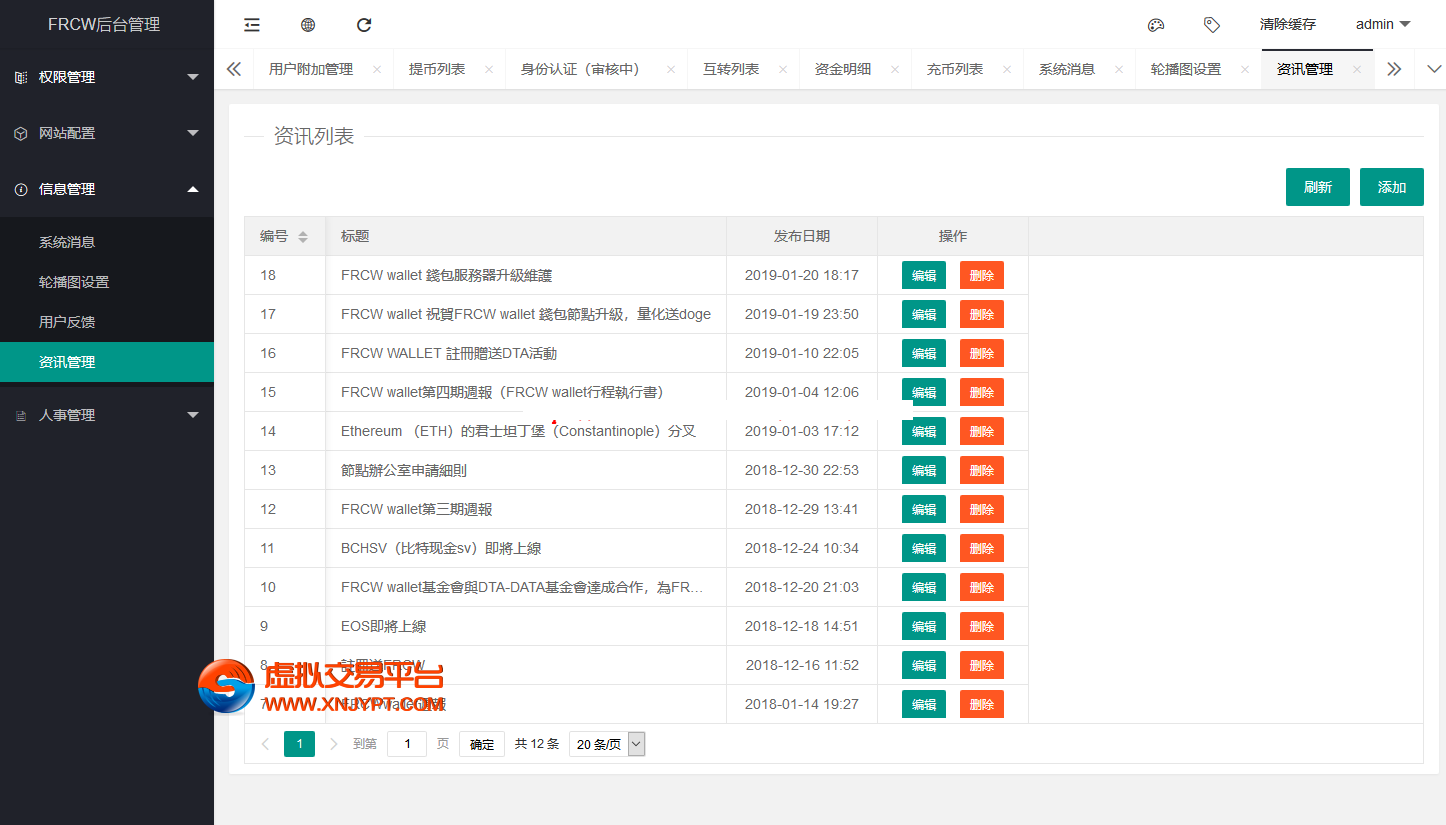Close the 资金明细 tab
This screenshot has width=1446, height=825.
coord(895,70)
